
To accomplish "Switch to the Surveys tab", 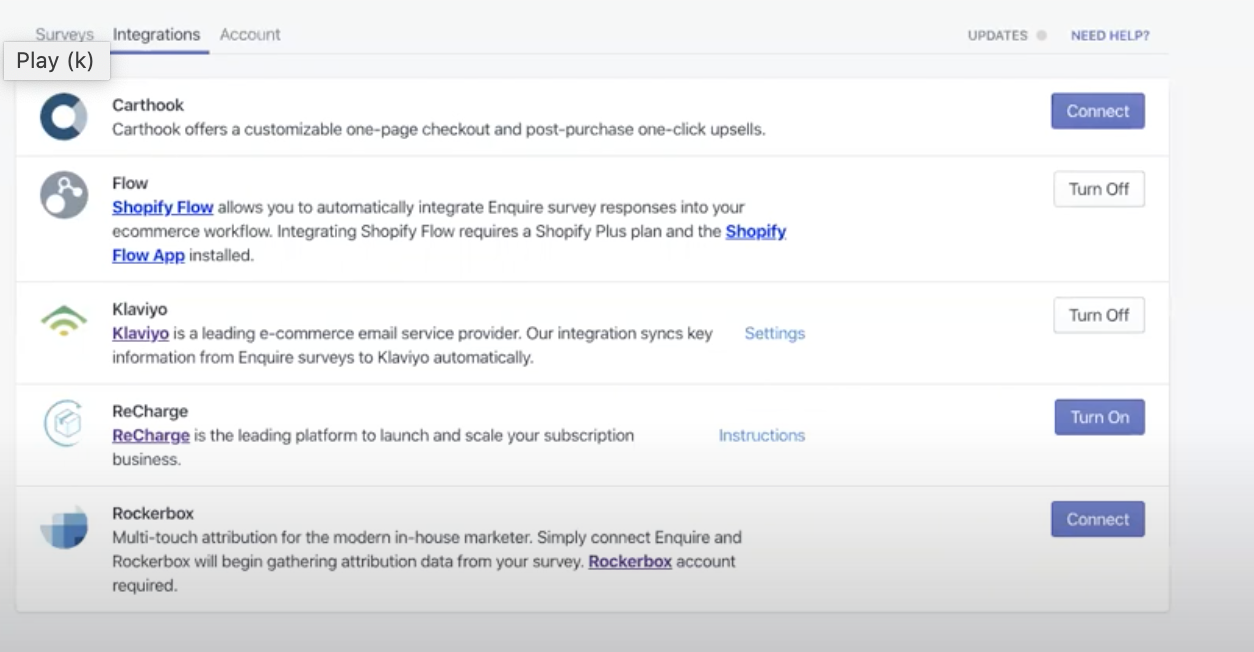I will [64, 35].
